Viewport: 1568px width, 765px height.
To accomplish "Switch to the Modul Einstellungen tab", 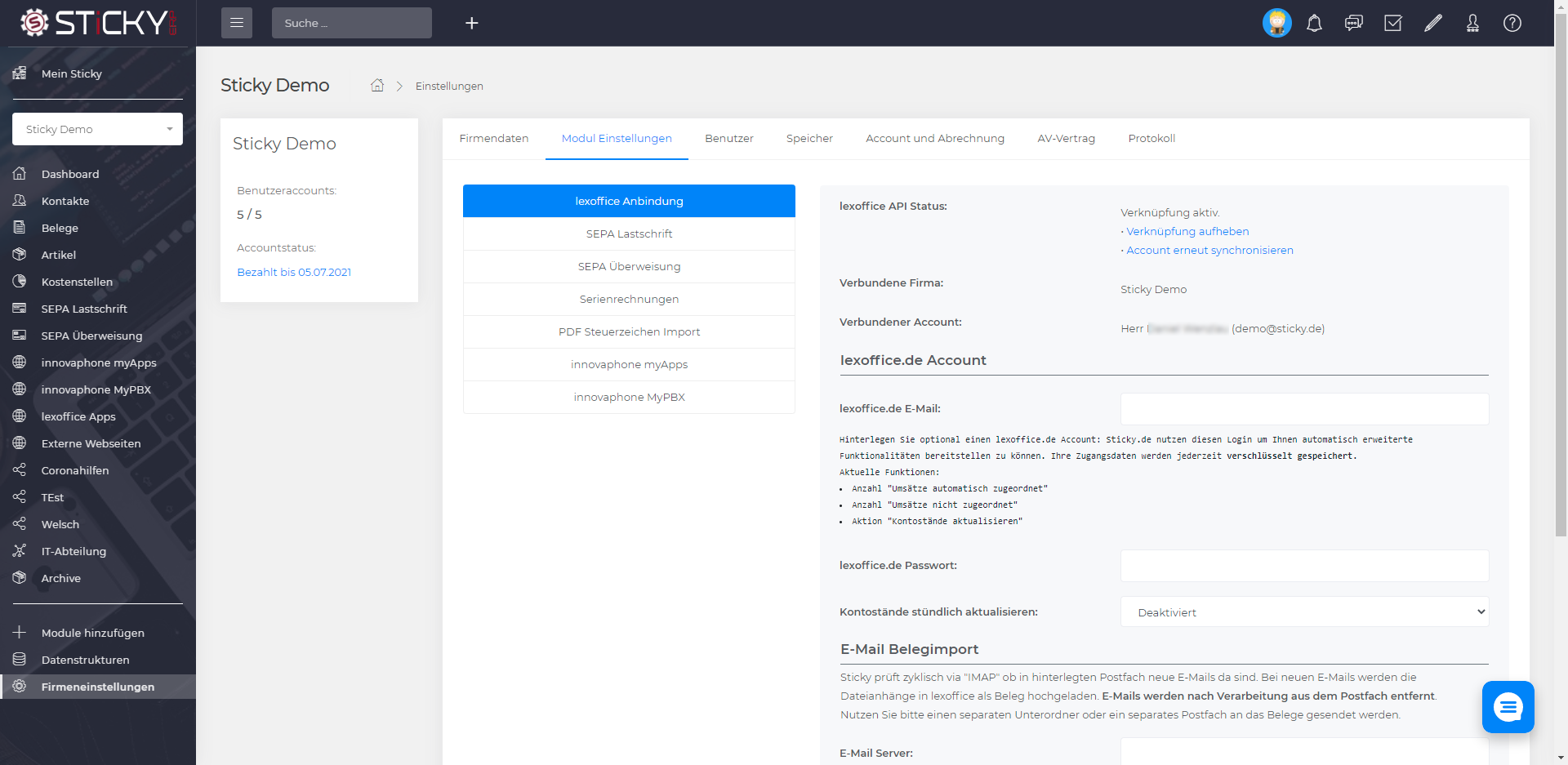I will [x=617, y=138].
